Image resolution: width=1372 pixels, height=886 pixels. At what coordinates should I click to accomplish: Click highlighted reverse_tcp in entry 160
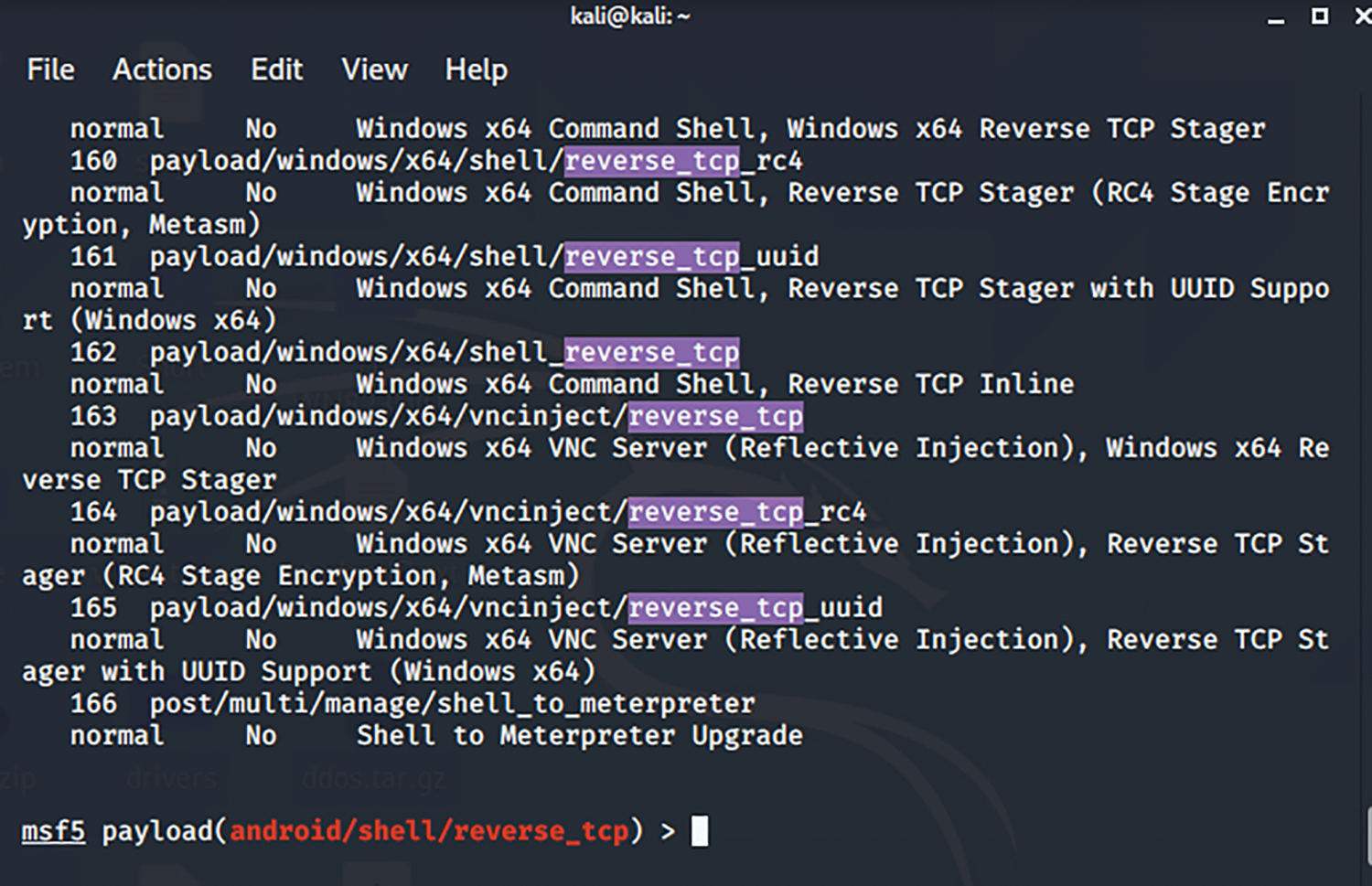point(651,161)
